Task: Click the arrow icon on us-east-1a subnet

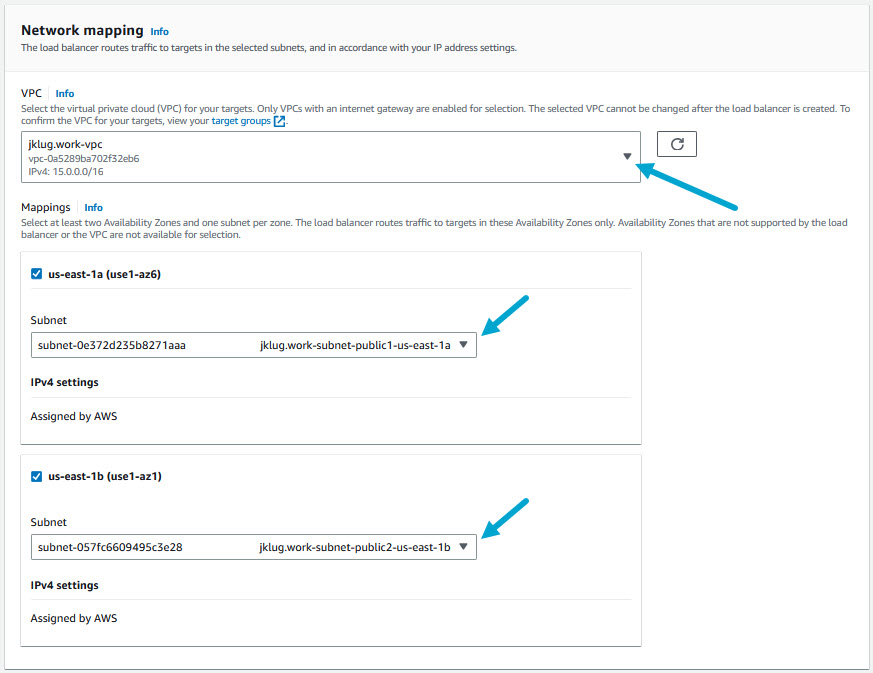Action: pyautogui.click(x=463, y=345)
